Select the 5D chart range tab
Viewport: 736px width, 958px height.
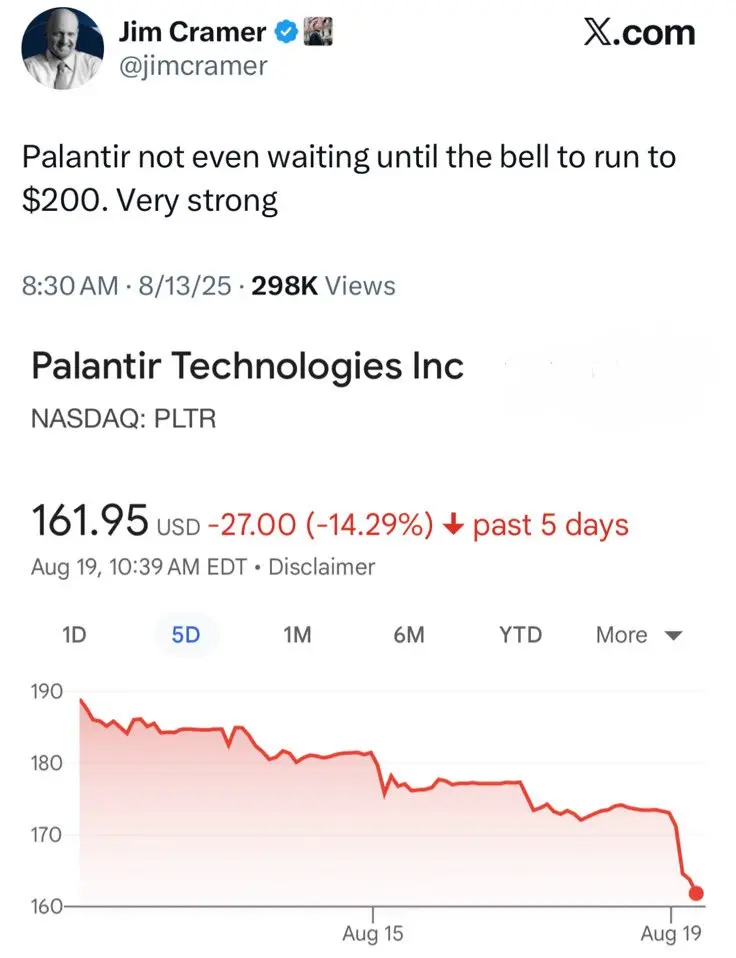[186, 635]
